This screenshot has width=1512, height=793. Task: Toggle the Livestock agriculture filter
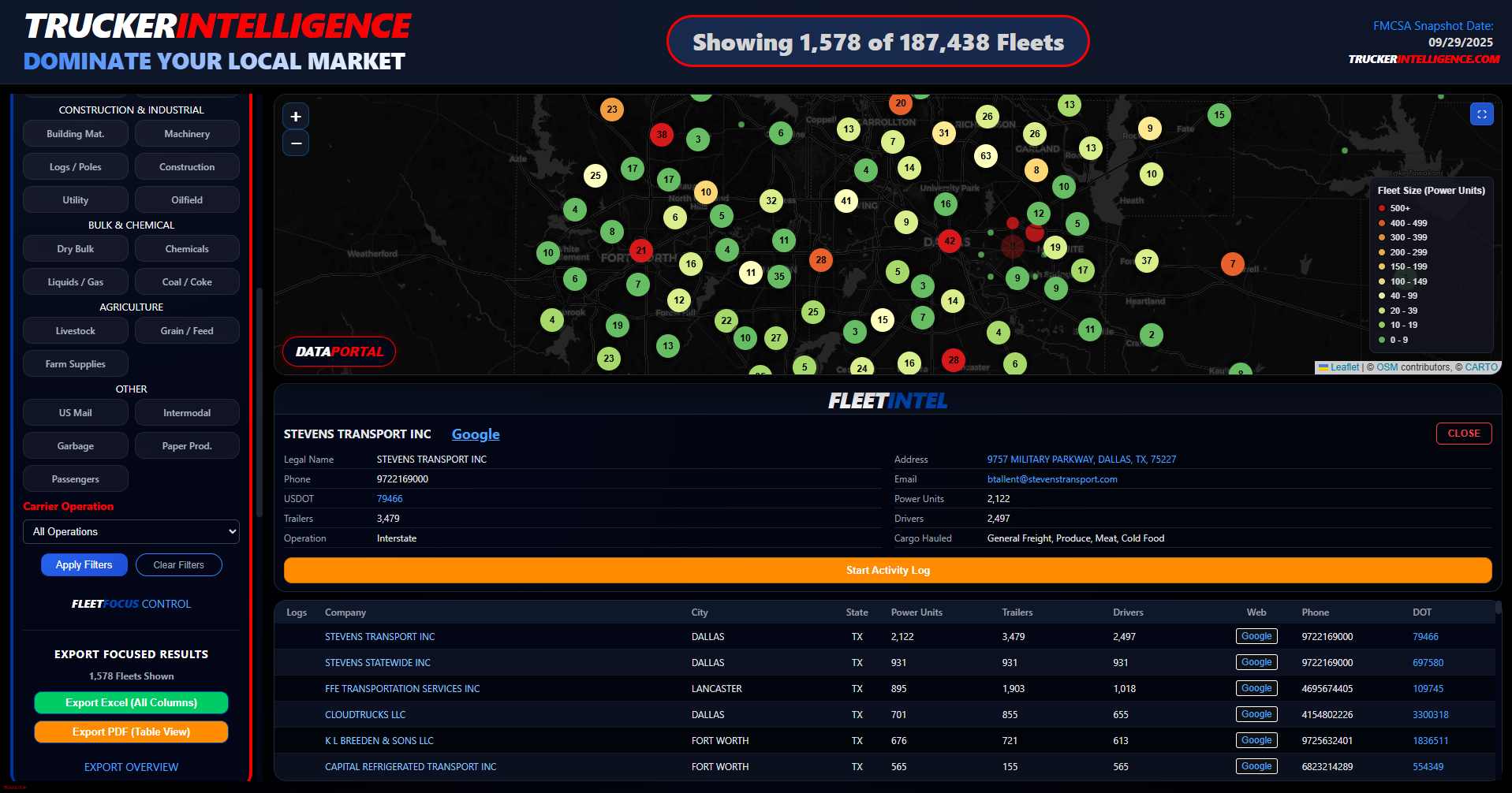tap(75, 330)
